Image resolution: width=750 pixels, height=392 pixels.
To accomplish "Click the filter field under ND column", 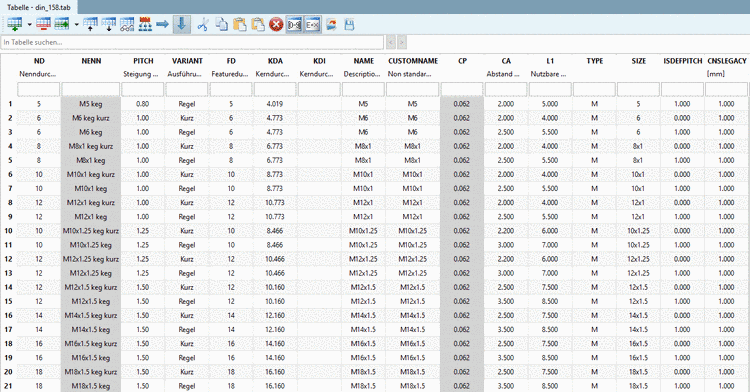I will pyautogui.click(x=39, y=89).
